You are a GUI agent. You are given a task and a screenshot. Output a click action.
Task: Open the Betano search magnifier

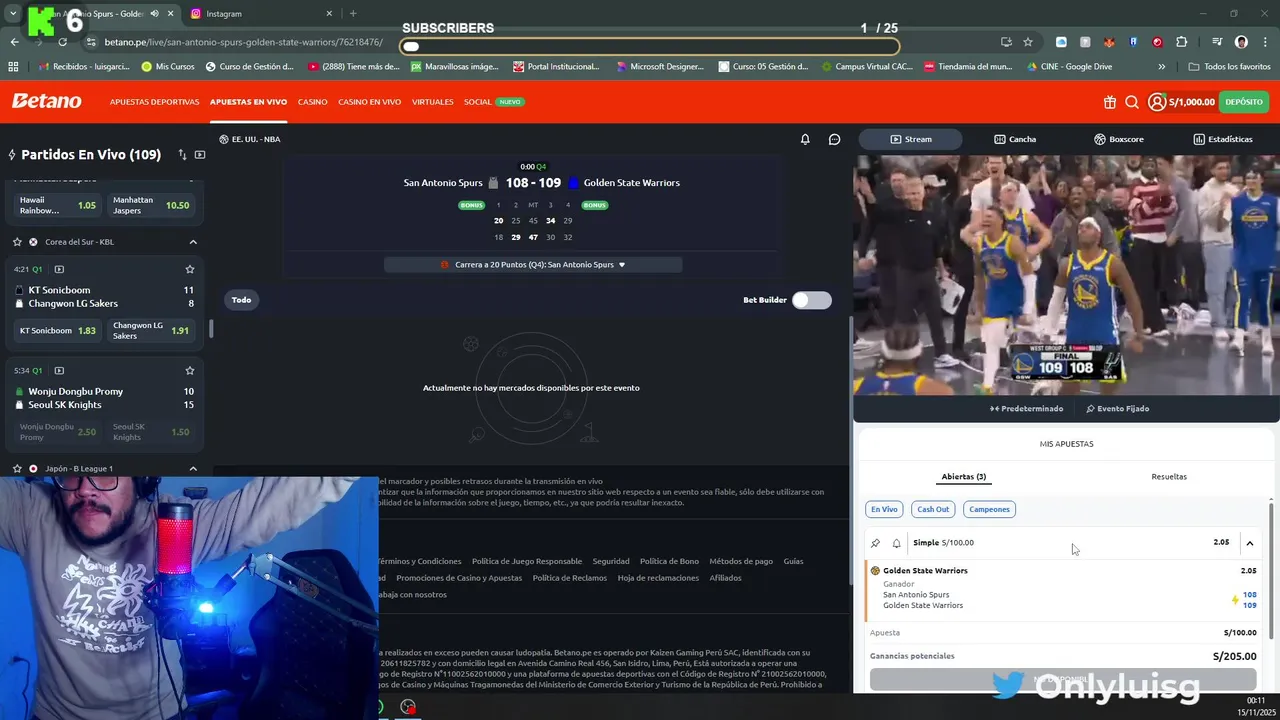click(x=1132, y=102)
